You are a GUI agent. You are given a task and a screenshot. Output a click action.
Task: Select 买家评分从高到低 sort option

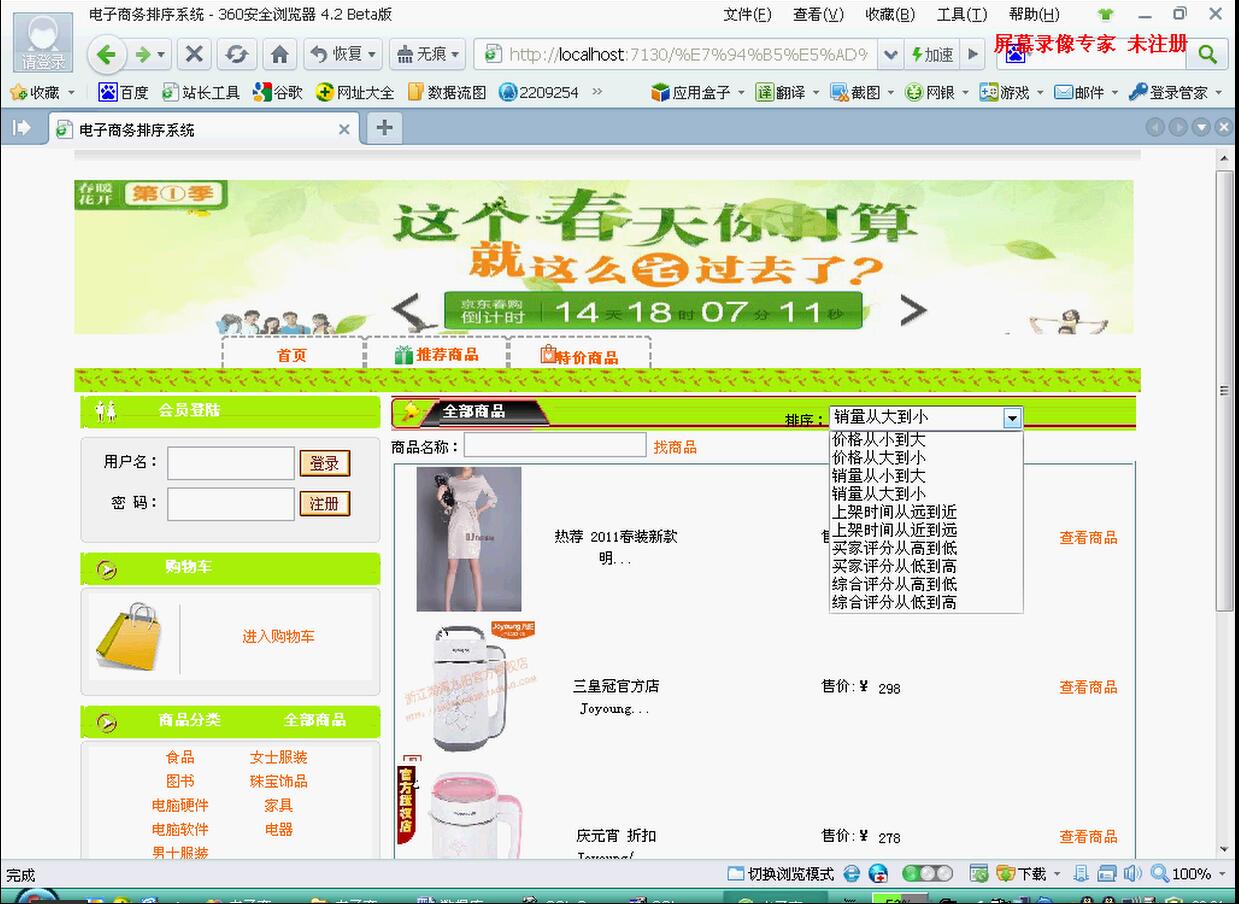point(894,548)
